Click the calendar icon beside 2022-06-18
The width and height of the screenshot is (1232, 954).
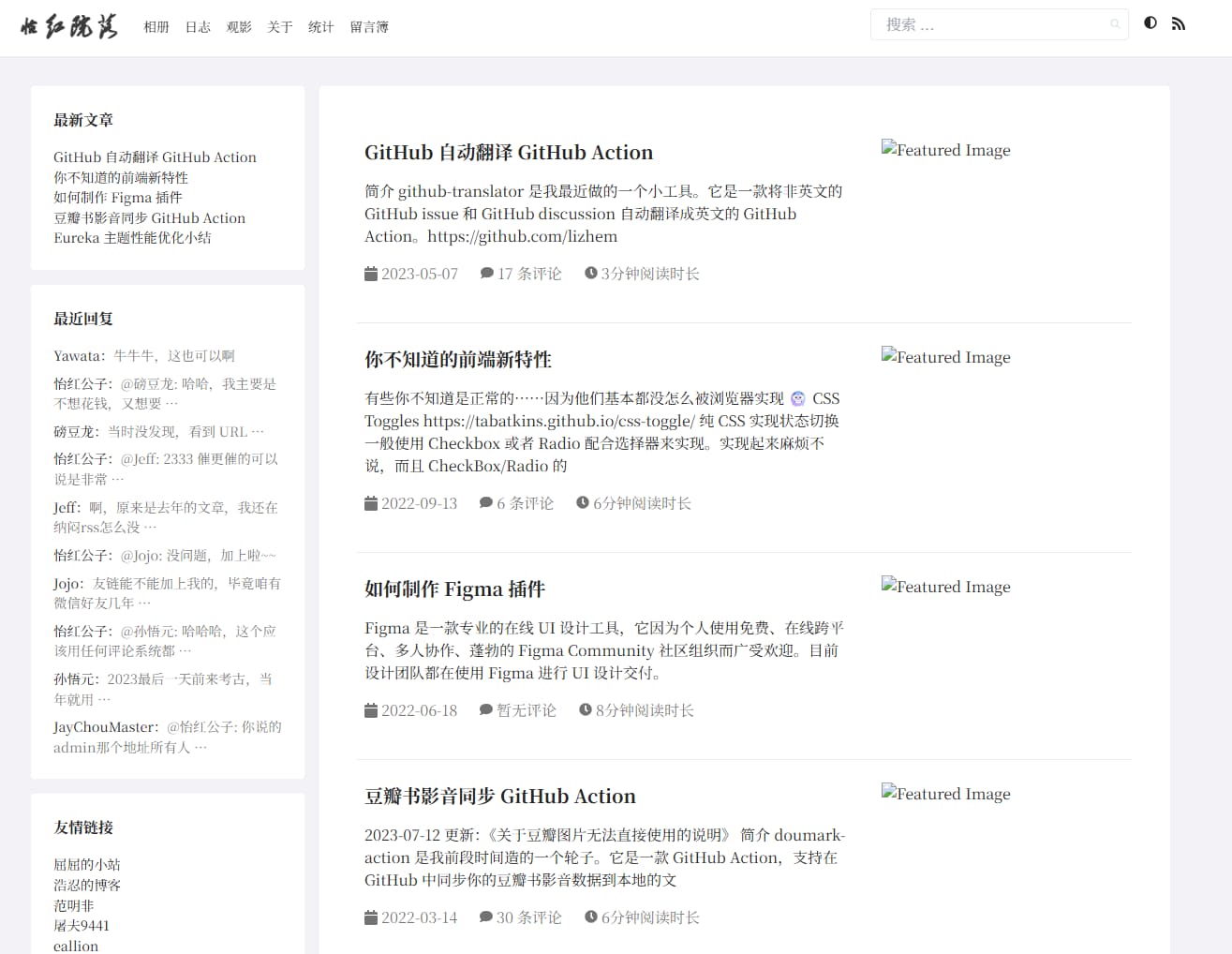click(x=371, y=710)
